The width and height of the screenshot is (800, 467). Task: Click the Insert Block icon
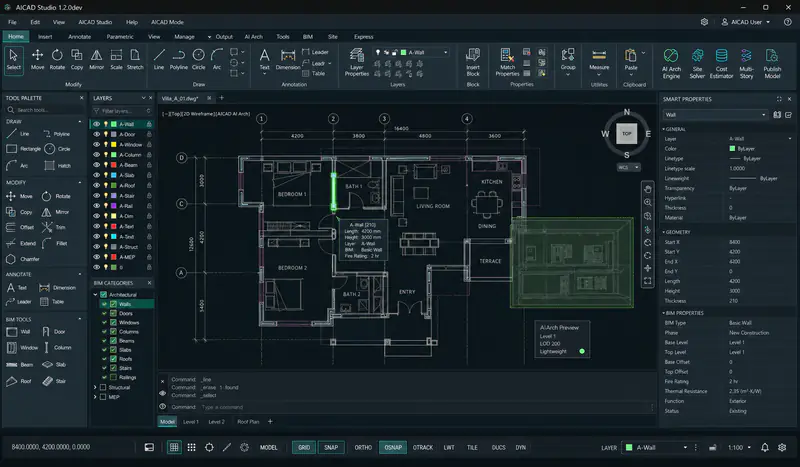point(473,62)
